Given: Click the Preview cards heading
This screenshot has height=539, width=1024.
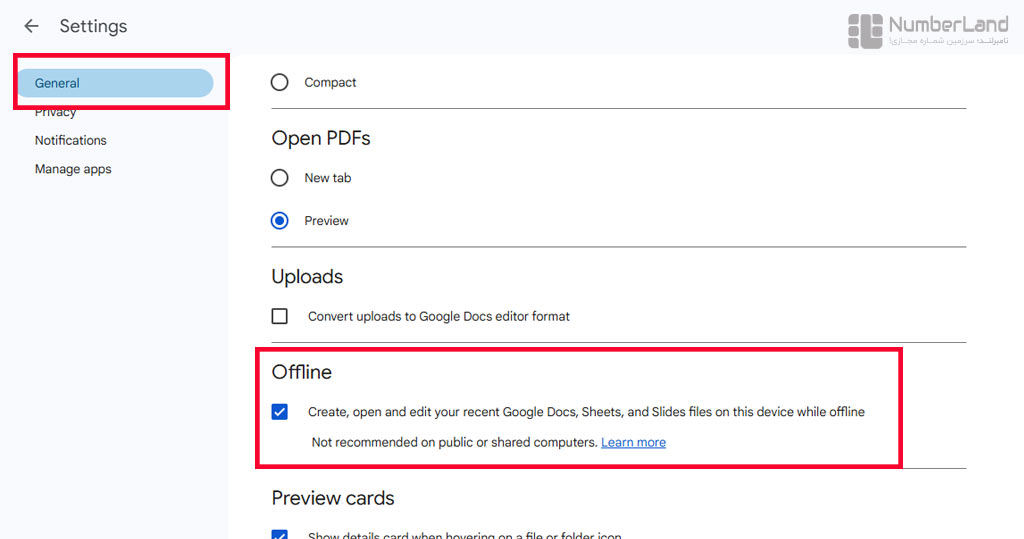Looking at the screenshot, I should coord(333,498).
